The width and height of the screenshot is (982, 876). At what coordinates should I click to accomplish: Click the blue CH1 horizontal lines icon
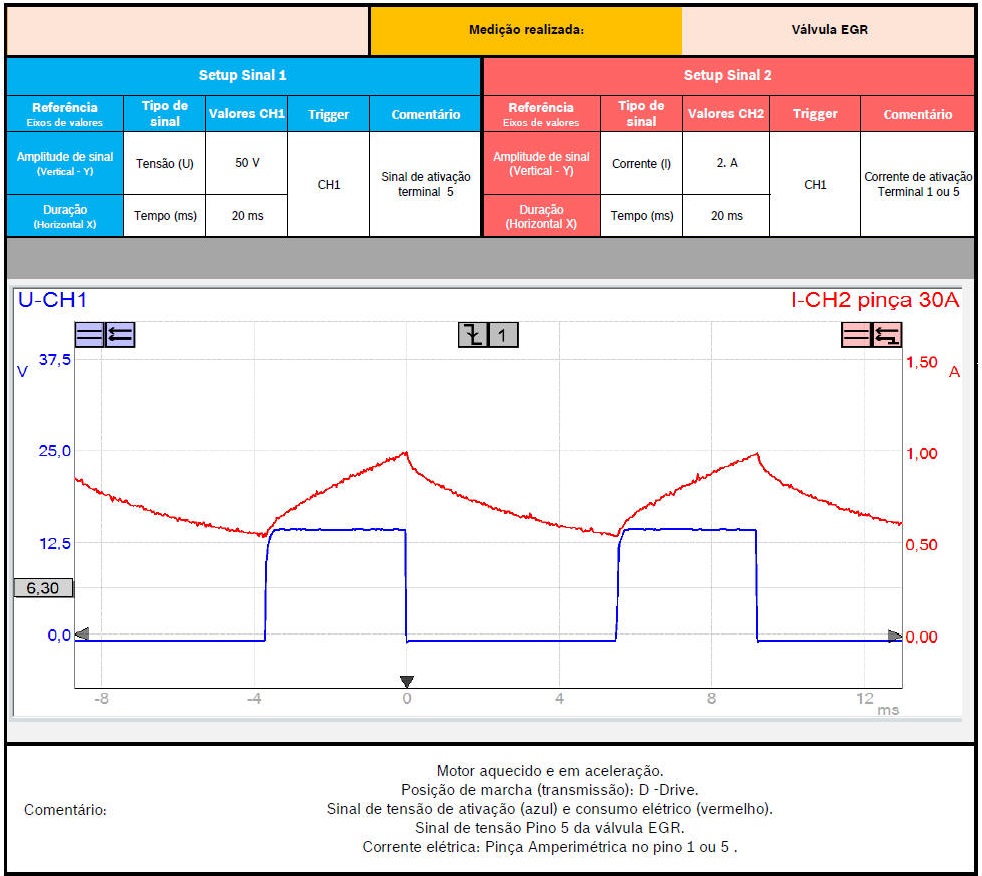(89, 335)
